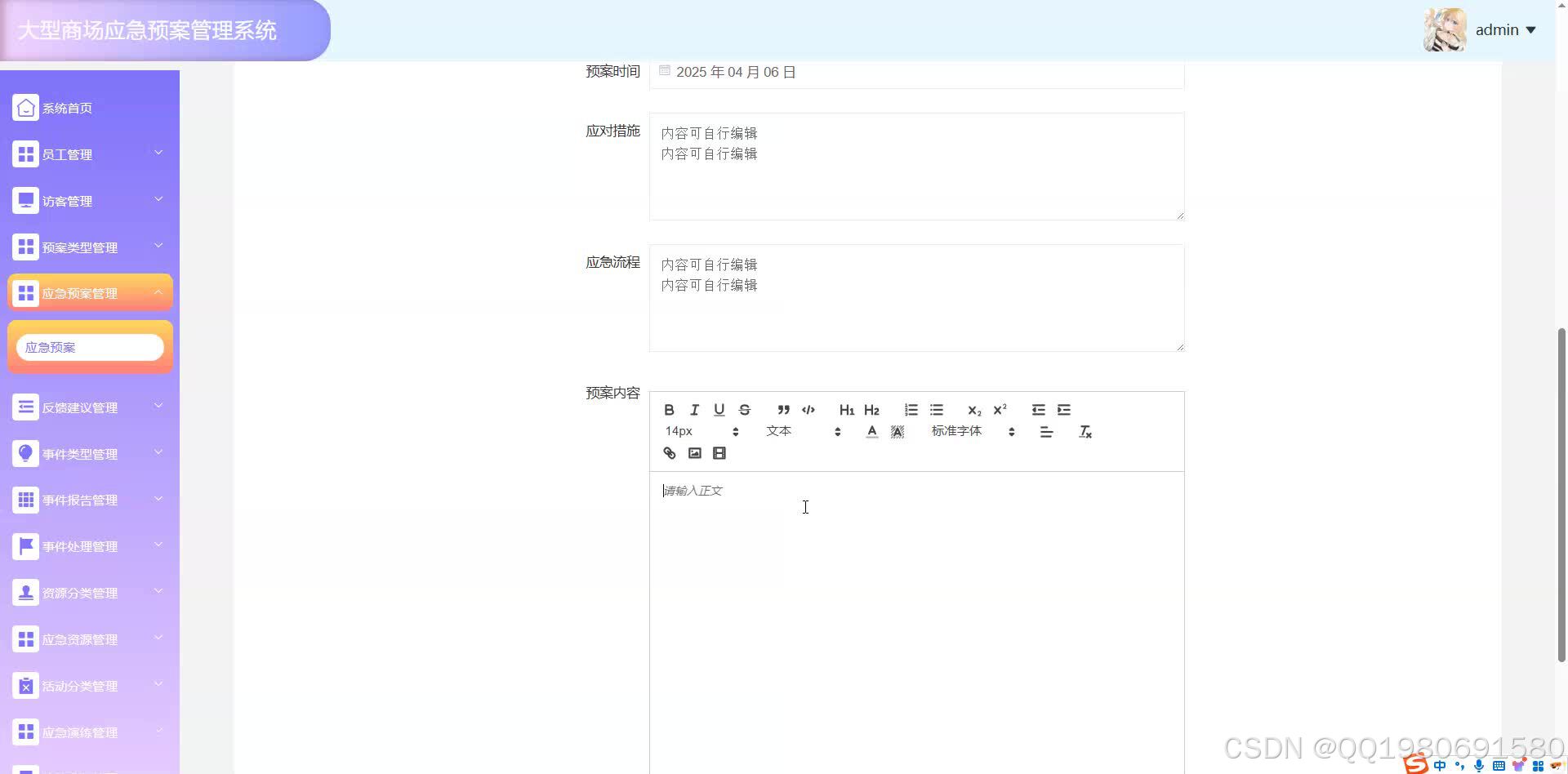
Task: Click the strikethrough icon in the editor
Action: pos(744,409)
